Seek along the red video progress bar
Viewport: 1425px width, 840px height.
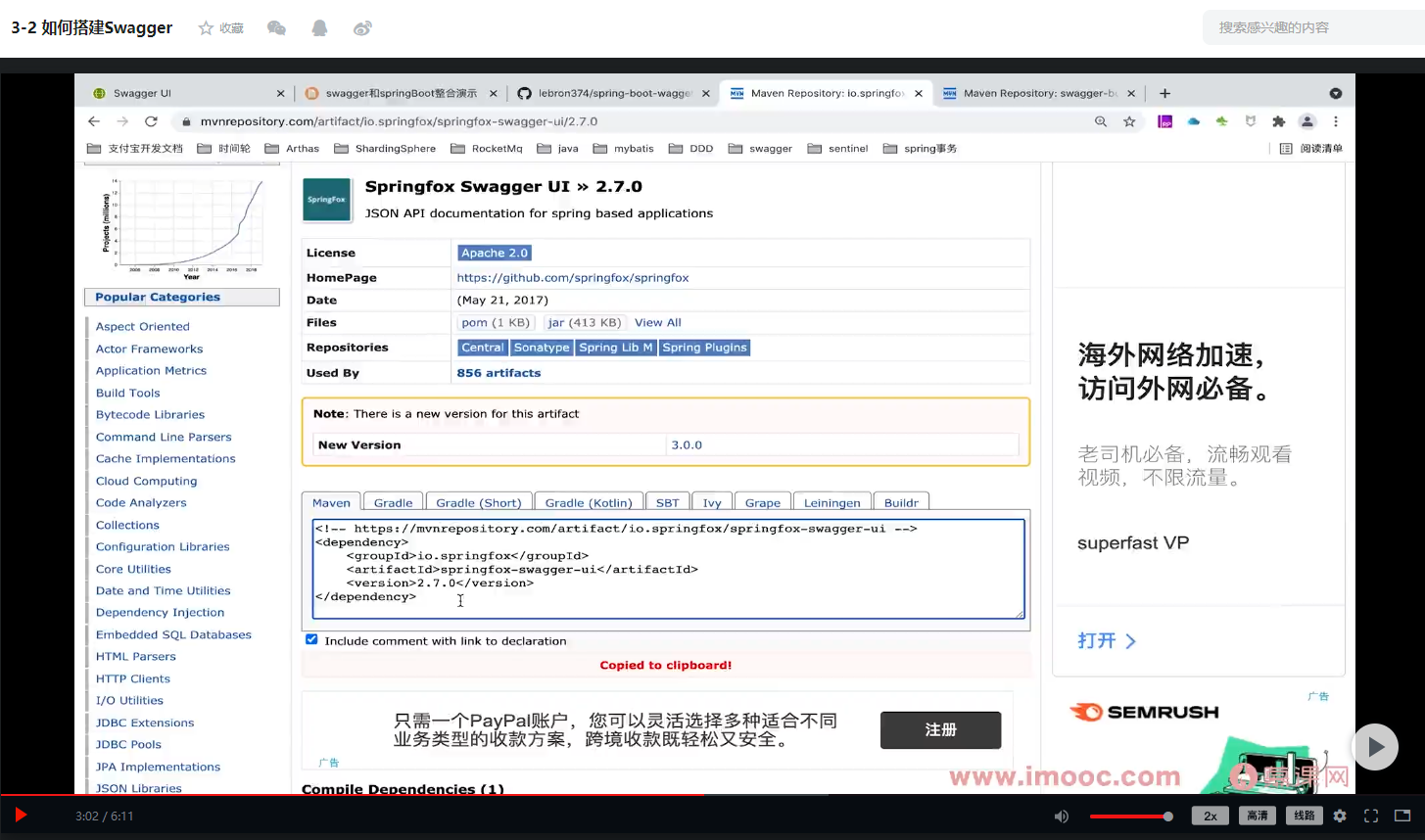[x=712, y=795]
